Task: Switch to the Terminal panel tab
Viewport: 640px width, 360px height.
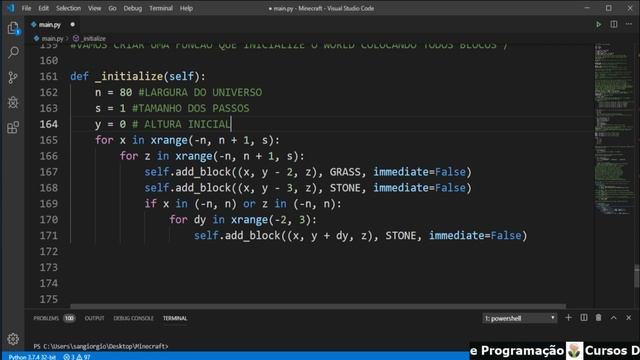Action: coord(175,318)
